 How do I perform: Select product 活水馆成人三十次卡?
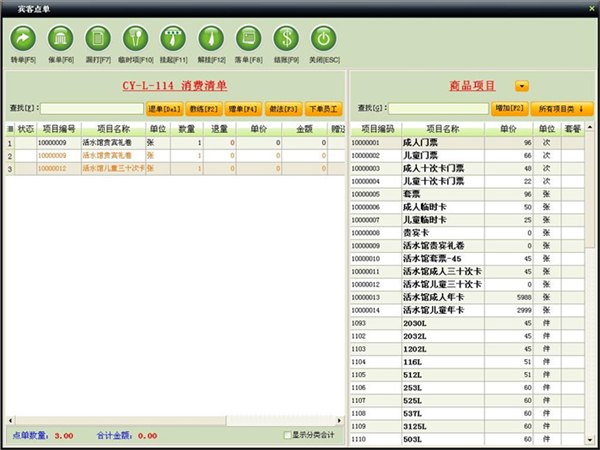467,272
